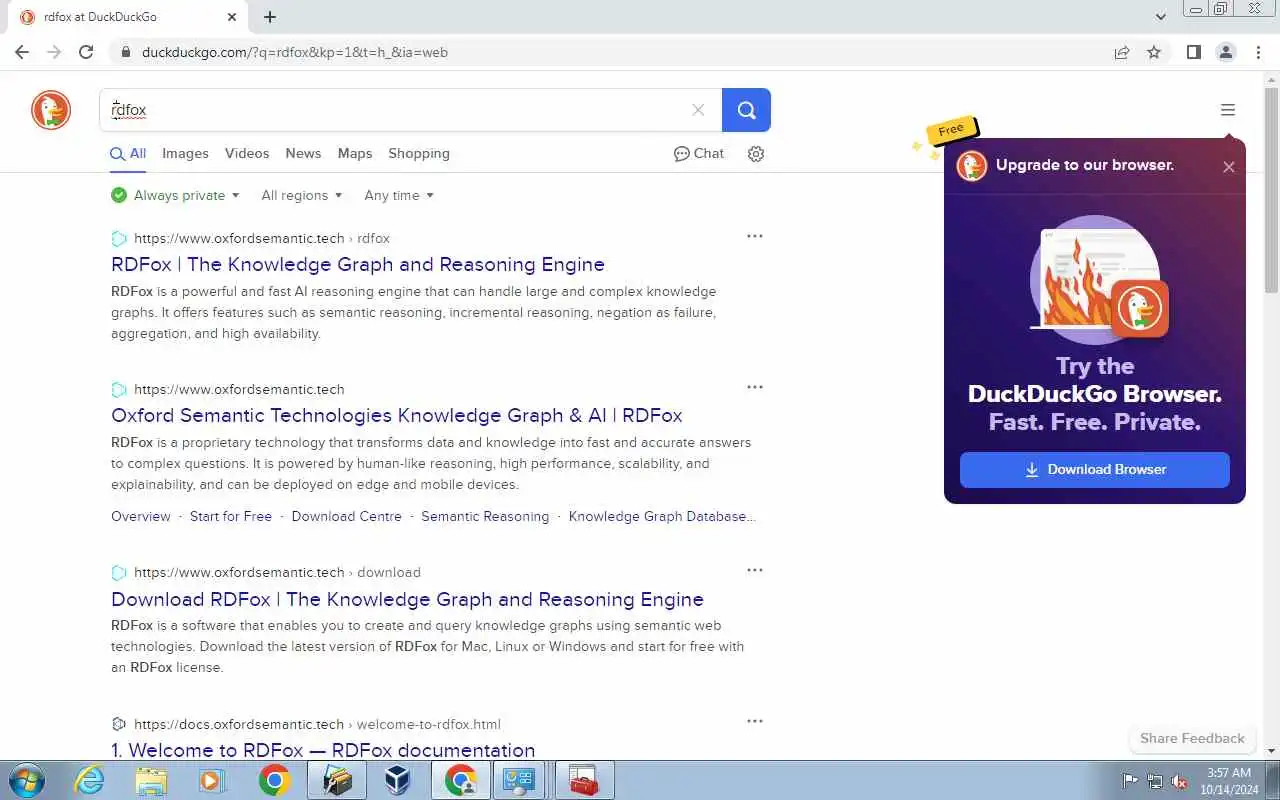
Task: Open tab search chevron
Action: pyautogui.click(x=1161, y=17)
